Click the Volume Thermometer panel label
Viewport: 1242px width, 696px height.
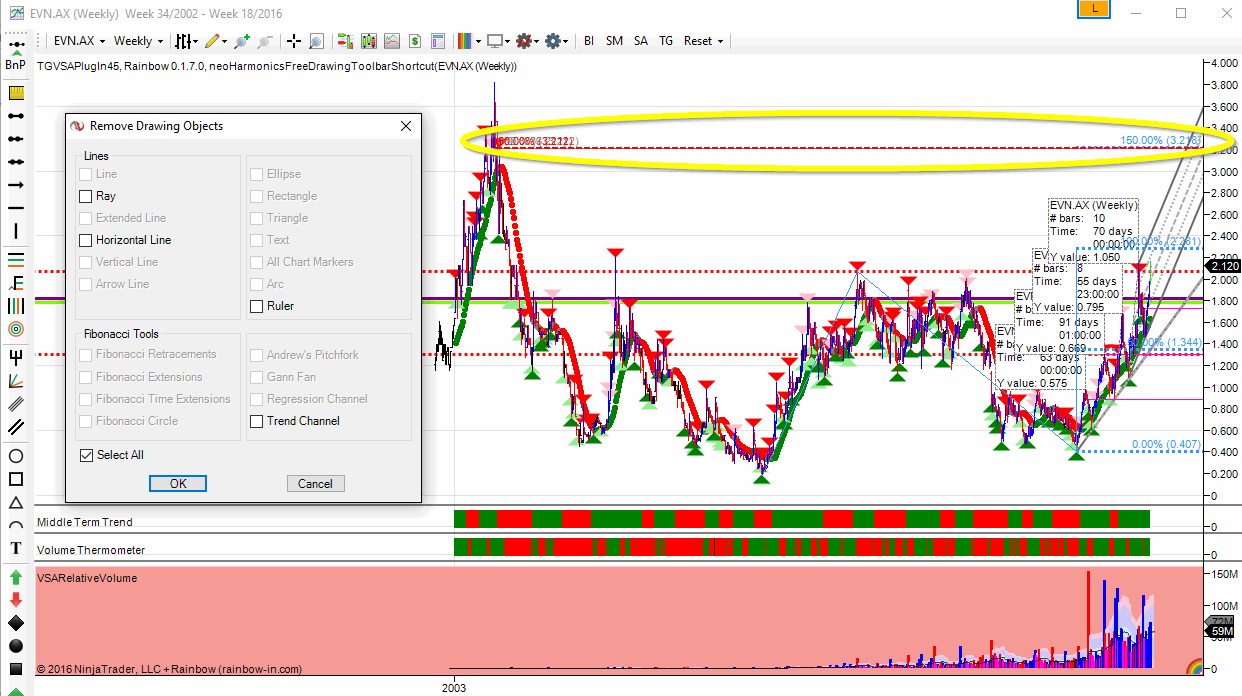[90, 550]
